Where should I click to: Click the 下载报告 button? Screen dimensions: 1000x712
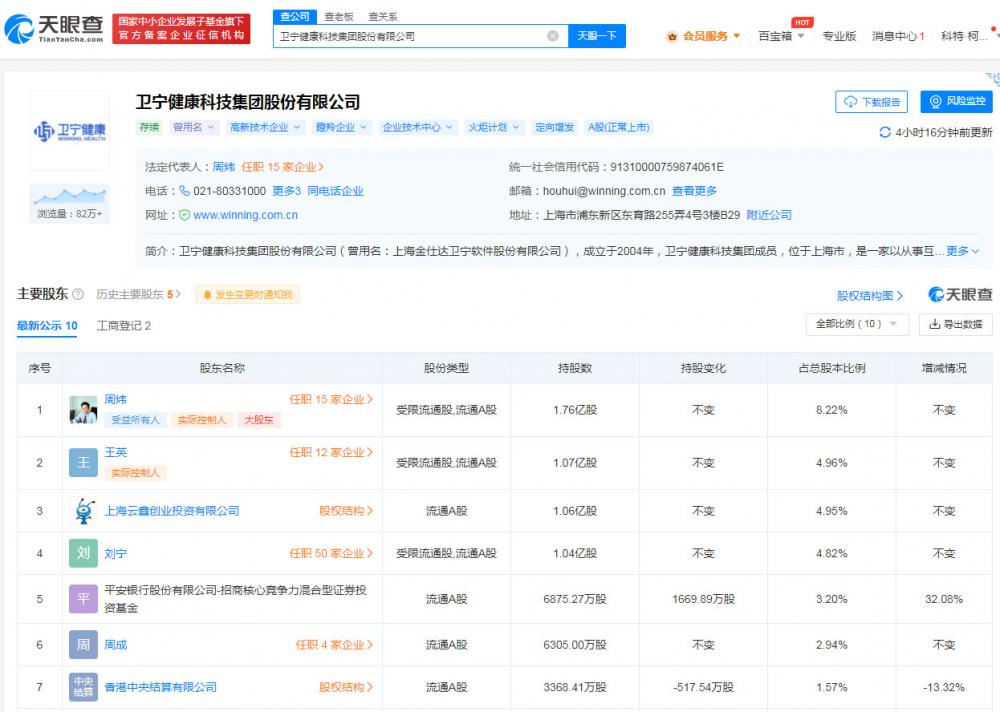coord(872,102)
